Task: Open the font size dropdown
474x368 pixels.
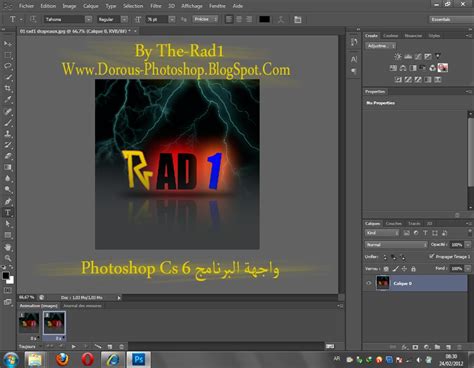Action: click(172, 19)
